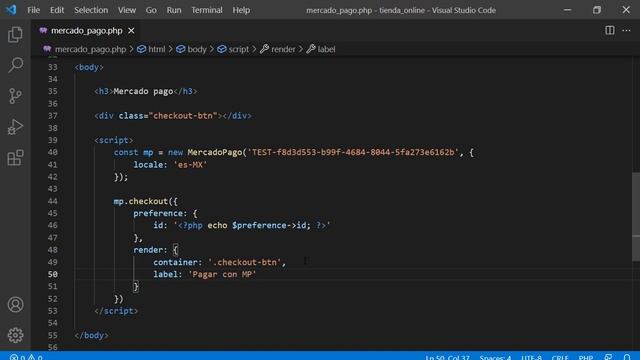The image size is (640, 360).
Task: Open the Run and Debug view
Action: [15, 127]
